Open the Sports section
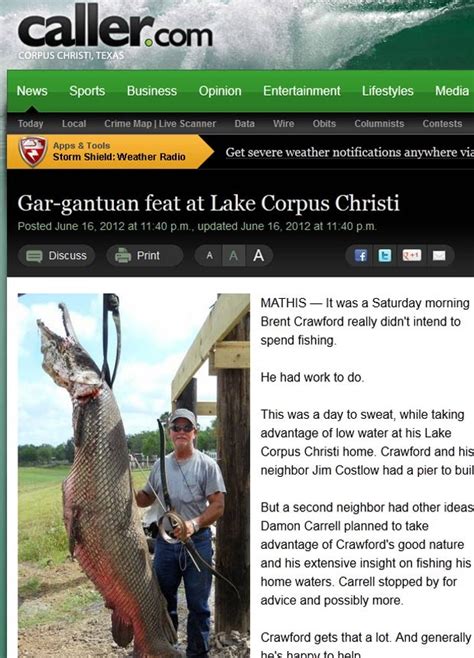The height and width of the screenshot is (658, 474). tap(87, 91)
